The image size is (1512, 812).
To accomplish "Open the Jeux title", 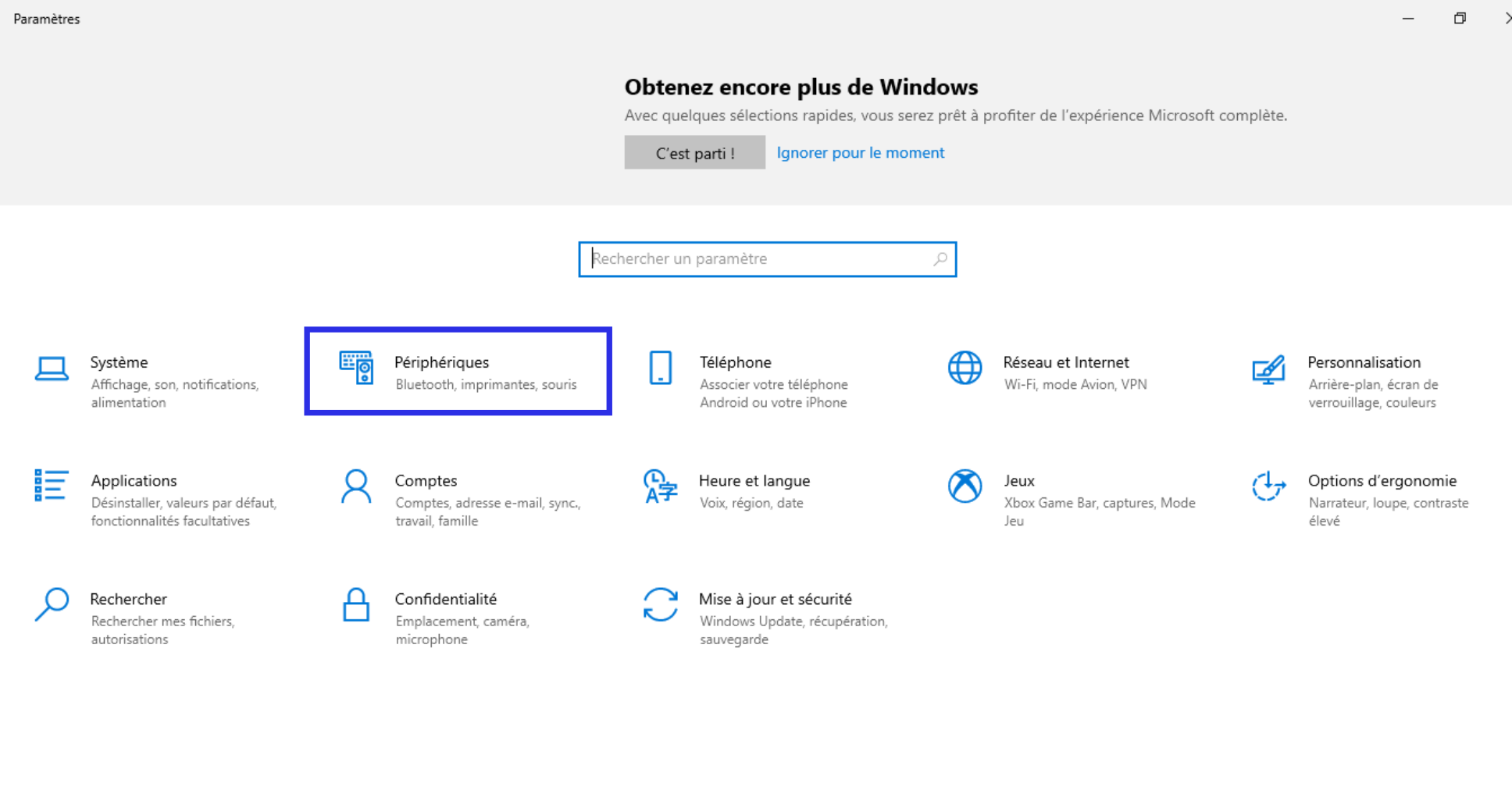I will [x=1019, y=481].
